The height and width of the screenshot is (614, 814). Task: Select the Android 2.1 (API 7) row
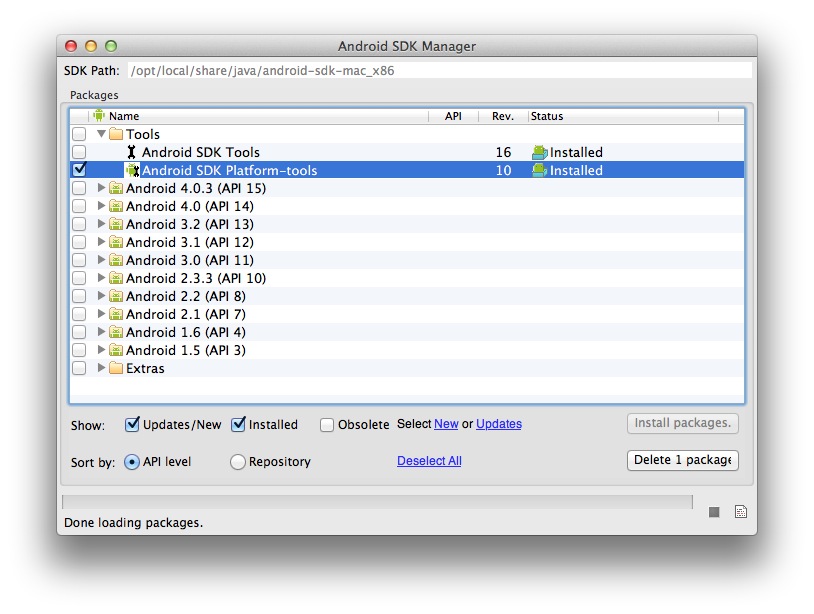click(407, 314)
